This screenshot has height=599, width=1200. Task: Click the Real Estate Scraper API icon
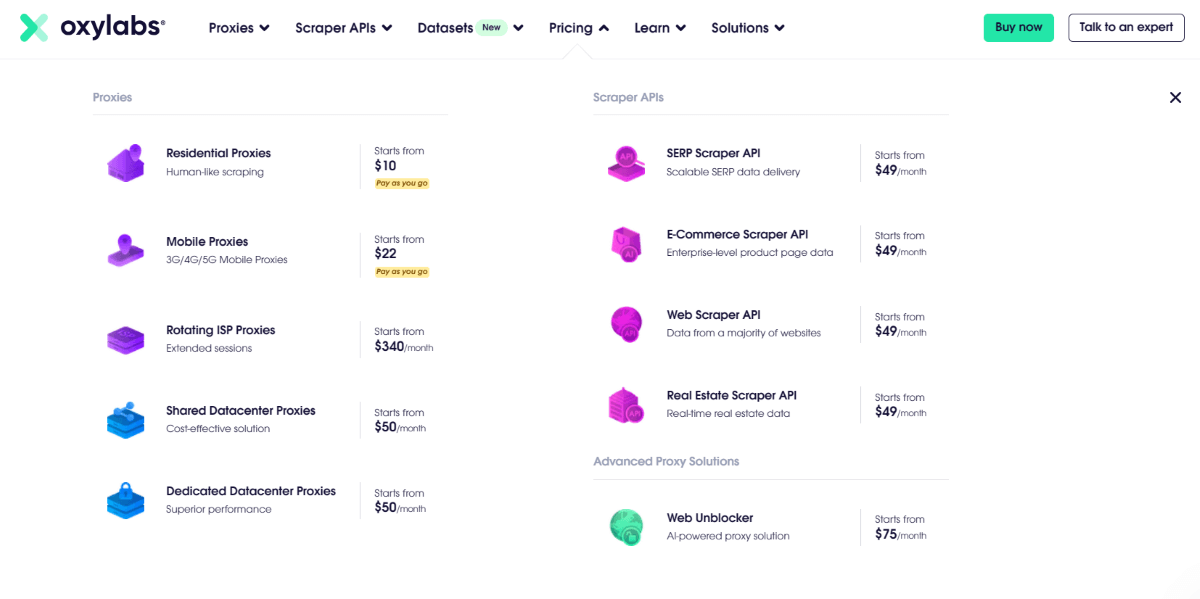point(626,404)
